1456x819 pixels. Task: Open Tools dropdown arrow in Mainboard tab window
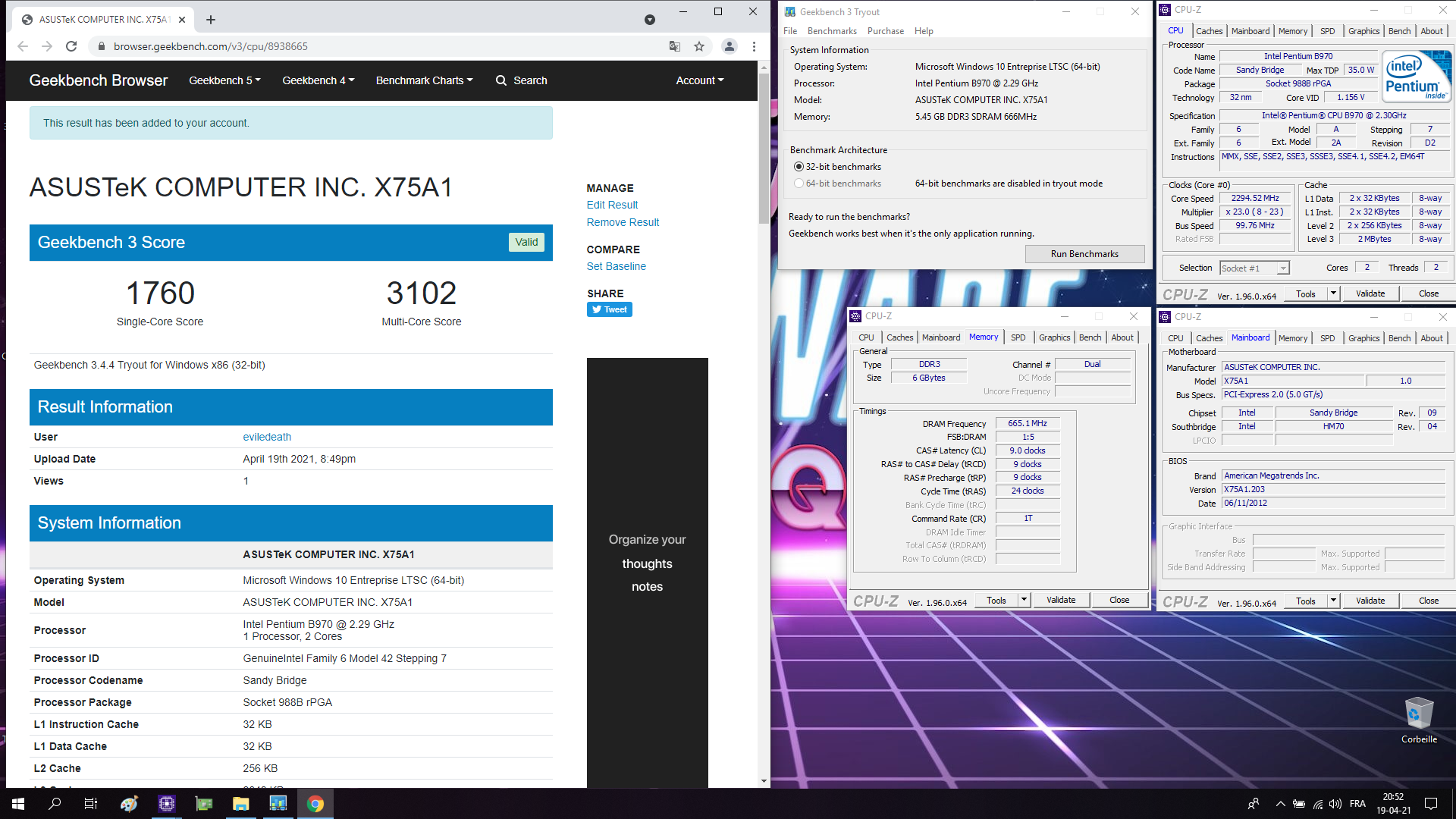tap(1333, 601)
